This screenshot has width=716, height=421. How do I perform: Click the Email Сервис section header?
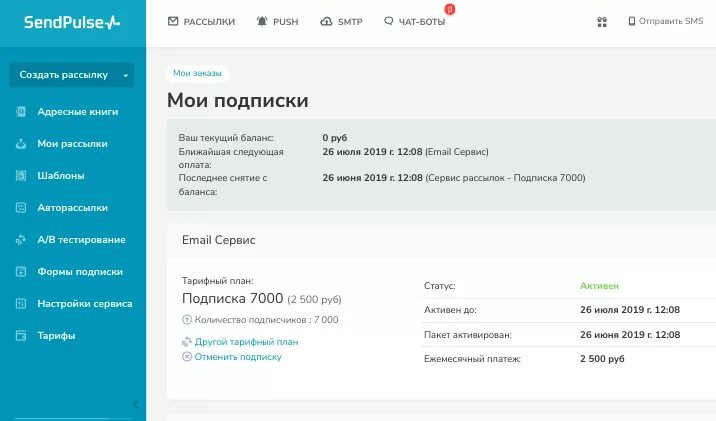pos(218,240)
